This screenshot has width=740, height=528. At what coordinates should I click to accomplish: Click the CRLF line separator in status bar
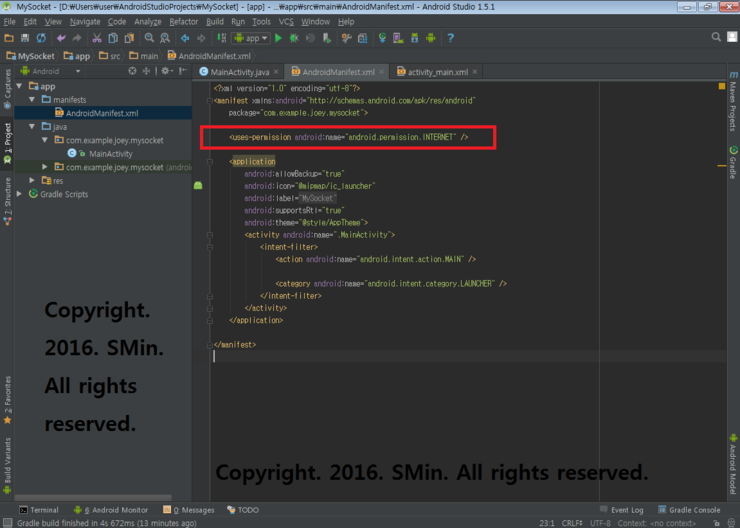click(572, 523)
